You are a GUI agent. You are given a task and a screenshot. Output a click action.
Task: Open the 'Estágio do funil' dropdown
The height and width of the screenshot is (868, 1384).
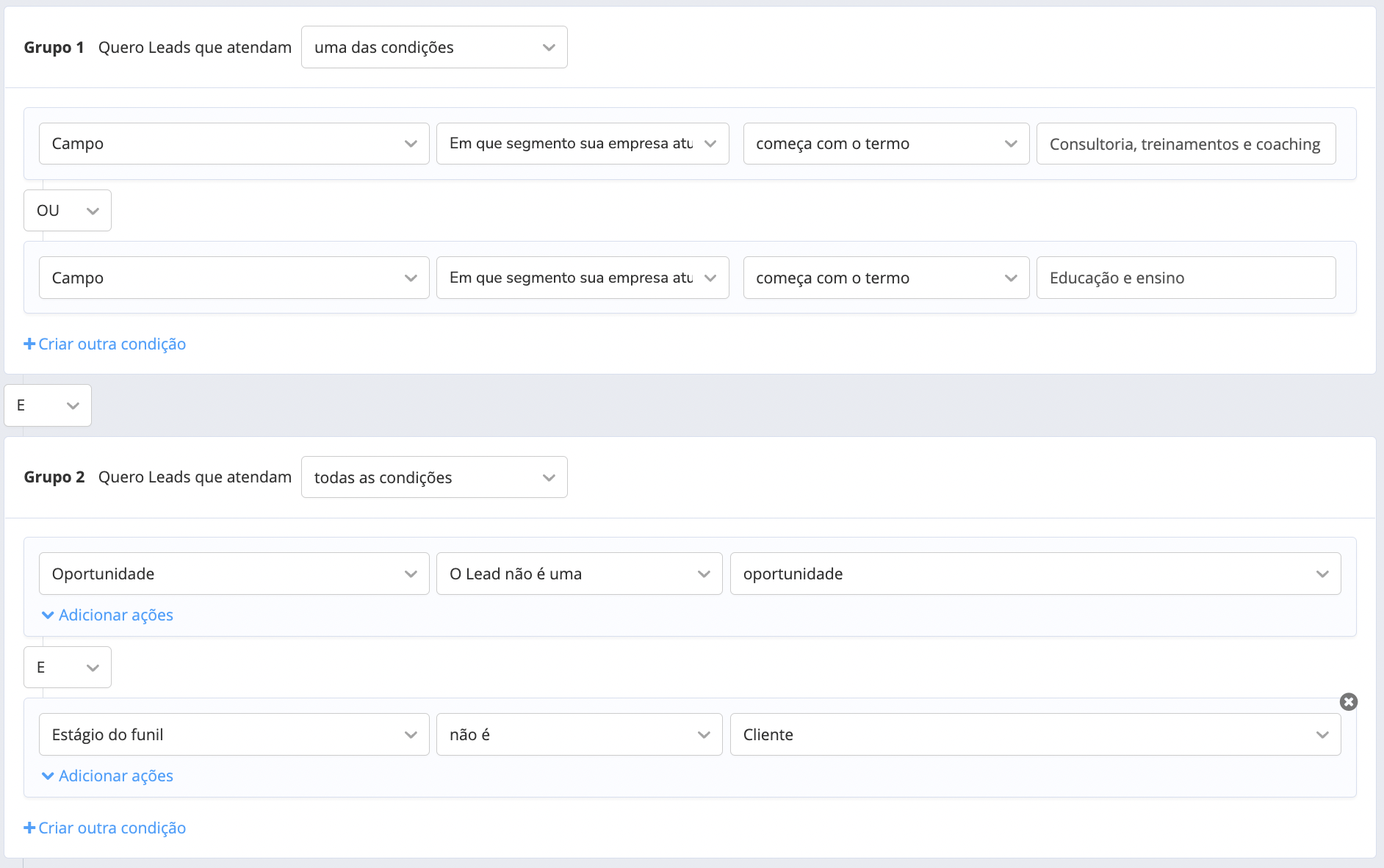pos(234,734)
